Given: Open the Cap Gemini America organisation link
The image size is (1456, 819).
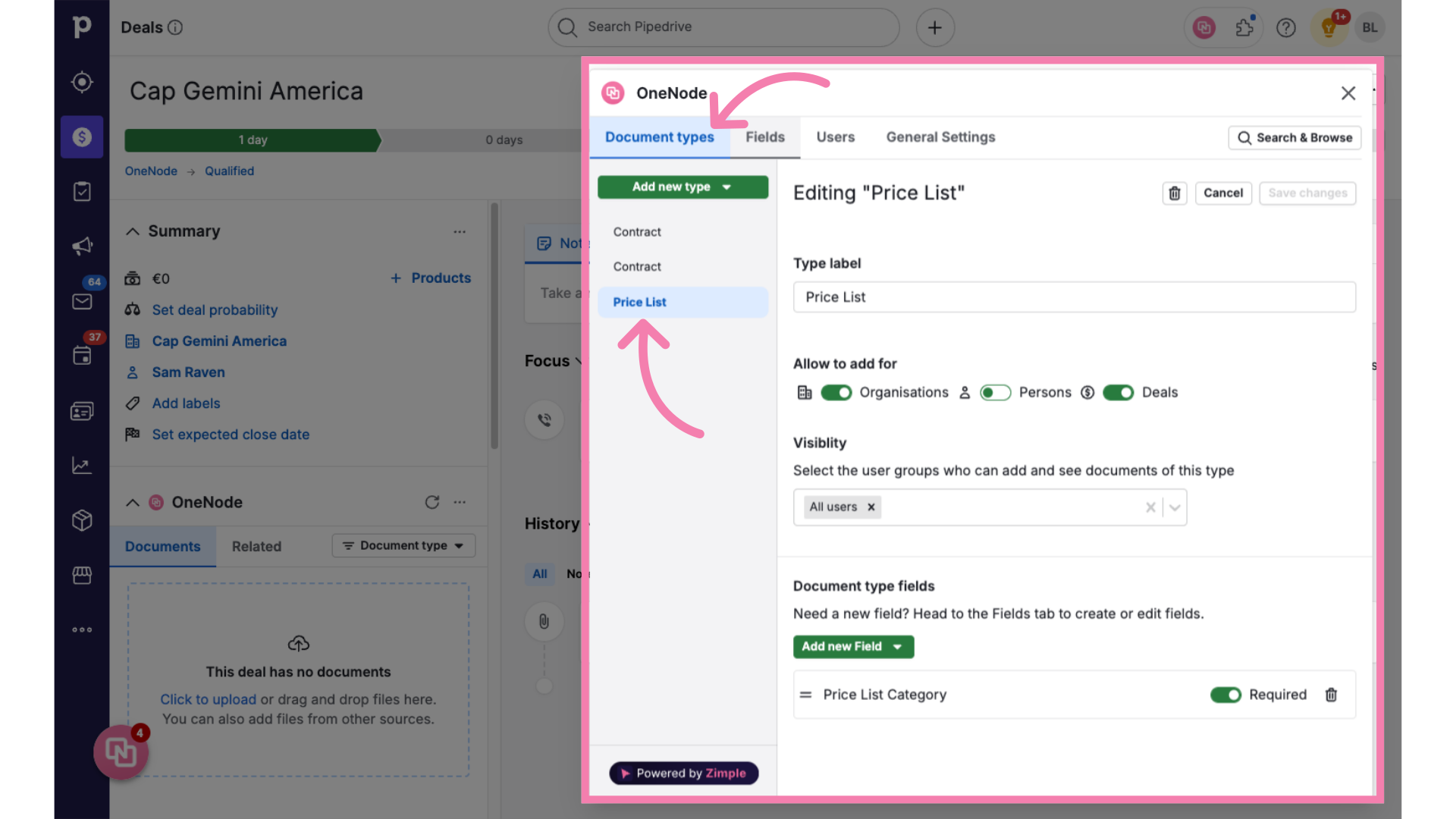Looking at the screenshot, I should [x=219, y=341].
